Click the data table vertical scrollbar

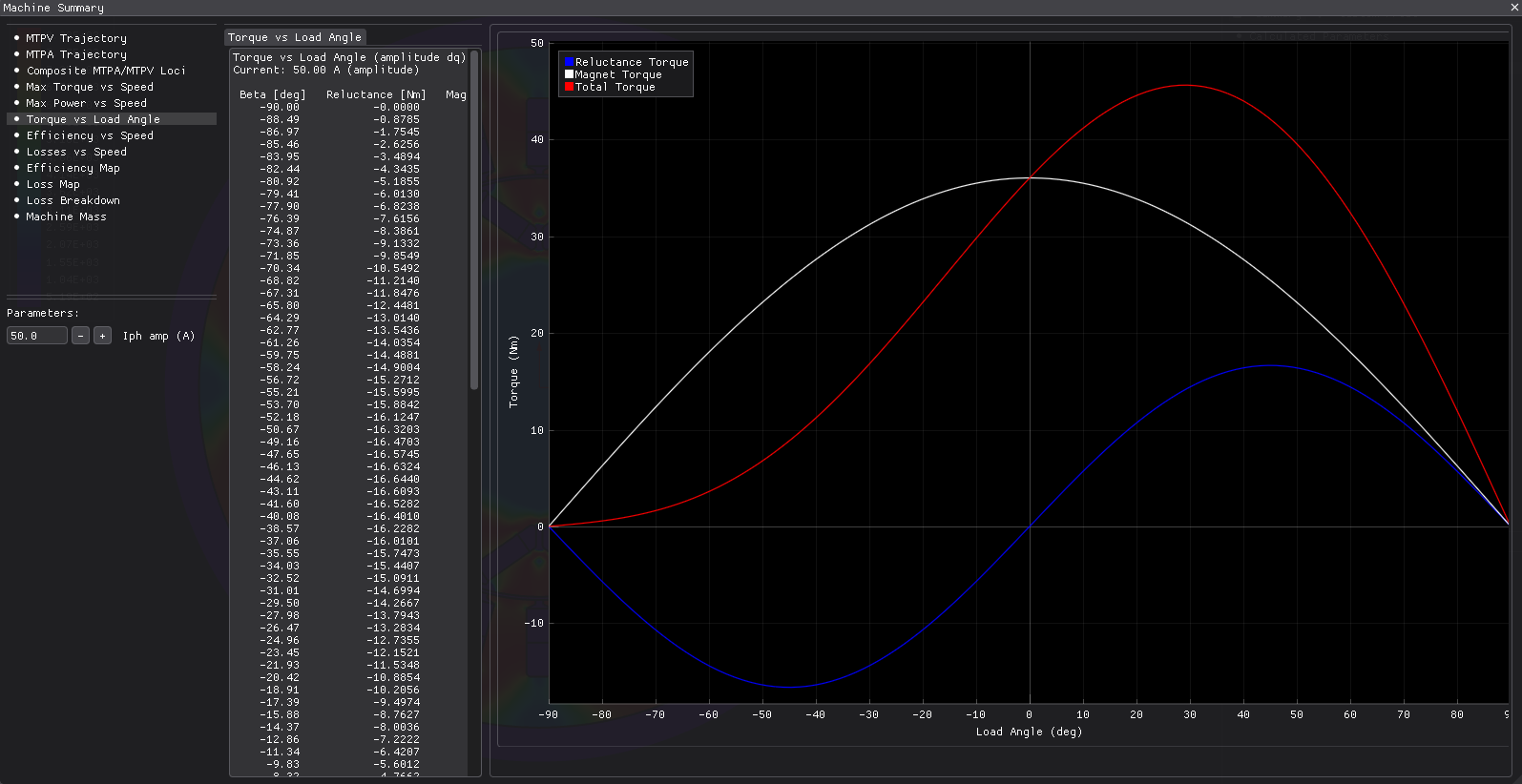point(474,219)
